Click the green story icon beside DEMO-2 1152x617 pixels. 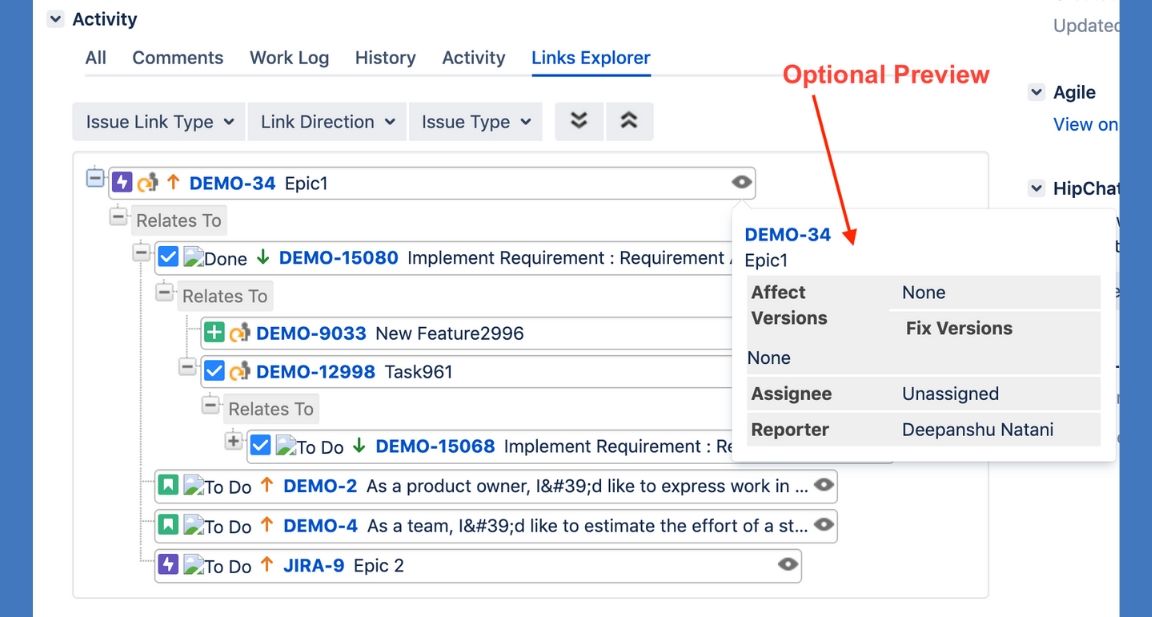coord(168,486)
